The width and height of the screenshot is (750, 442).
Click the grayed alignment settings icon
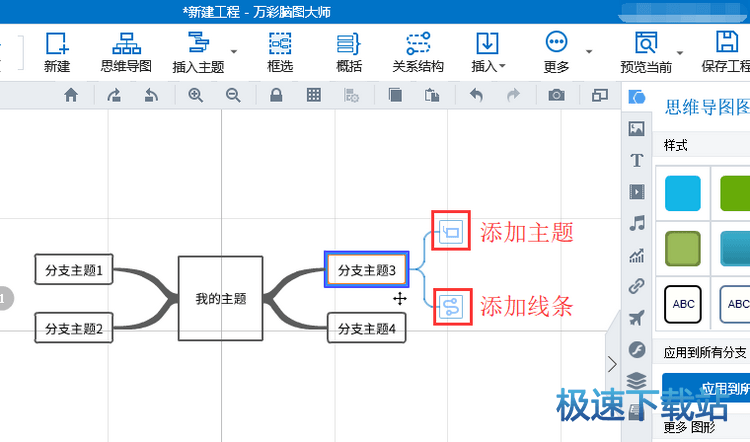351,95
